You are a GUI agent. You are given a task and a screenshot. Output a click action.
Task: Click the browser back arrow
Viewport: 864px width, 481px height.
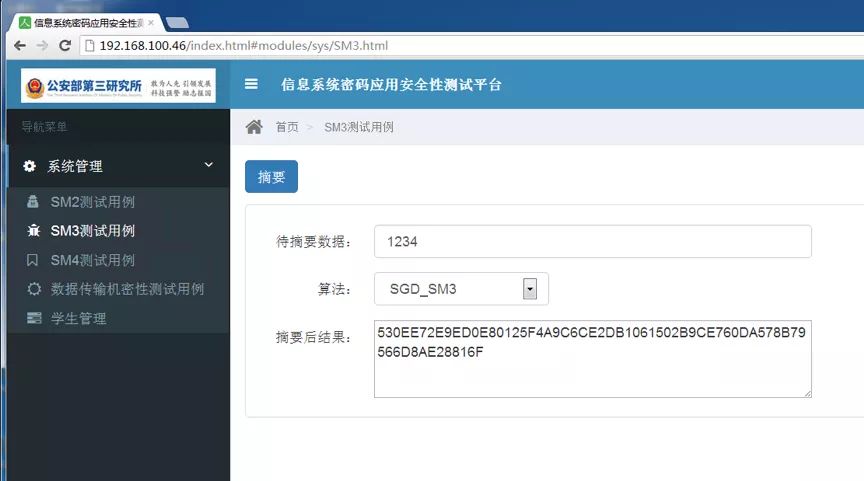pos(19,45)
